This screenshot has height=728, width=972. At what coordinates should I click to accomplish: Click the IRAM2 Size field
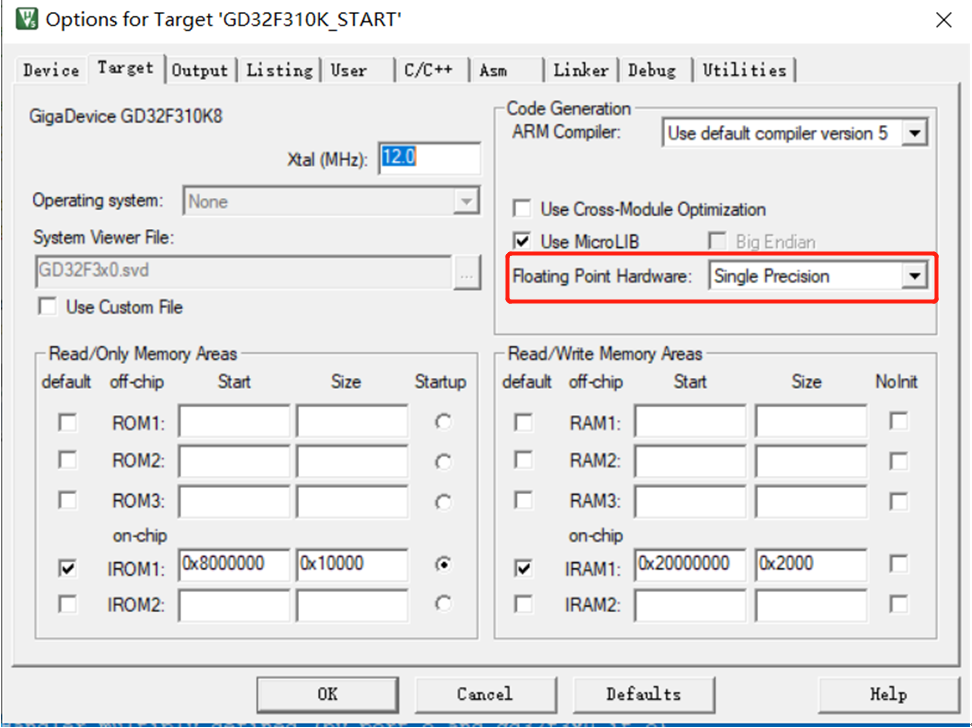(x=811, y=605)
